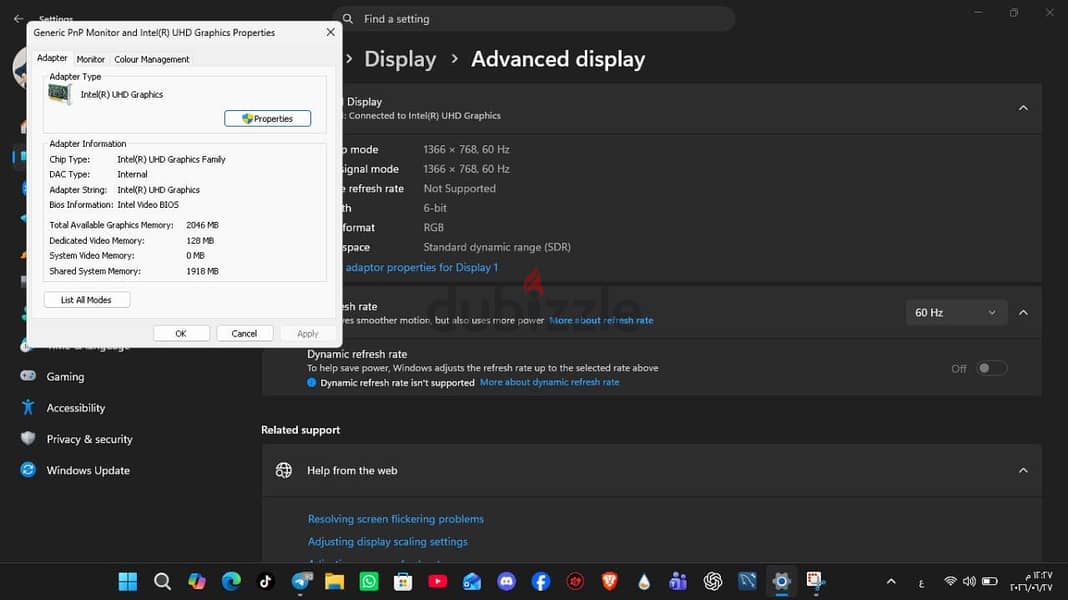Open Snipping Tool from the taskbar
Screen dimensions: 1068x600
click(x=815, y=582)
